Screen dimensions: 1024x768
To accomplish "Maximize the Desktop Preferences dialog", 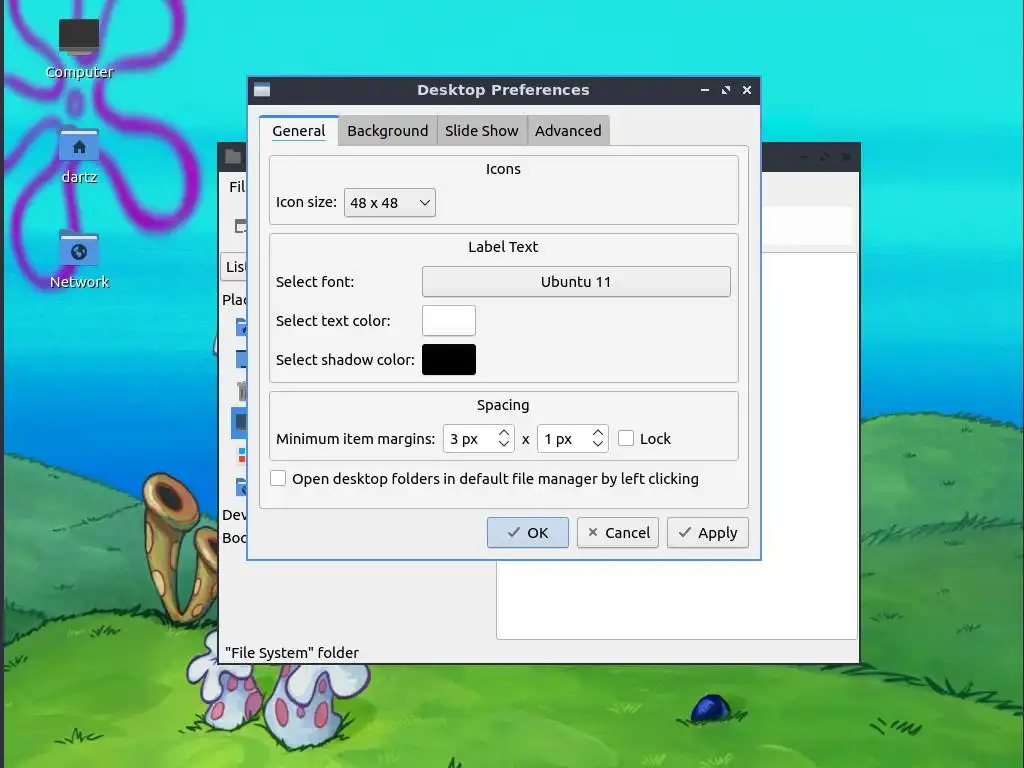I will (x=726, y=90).
